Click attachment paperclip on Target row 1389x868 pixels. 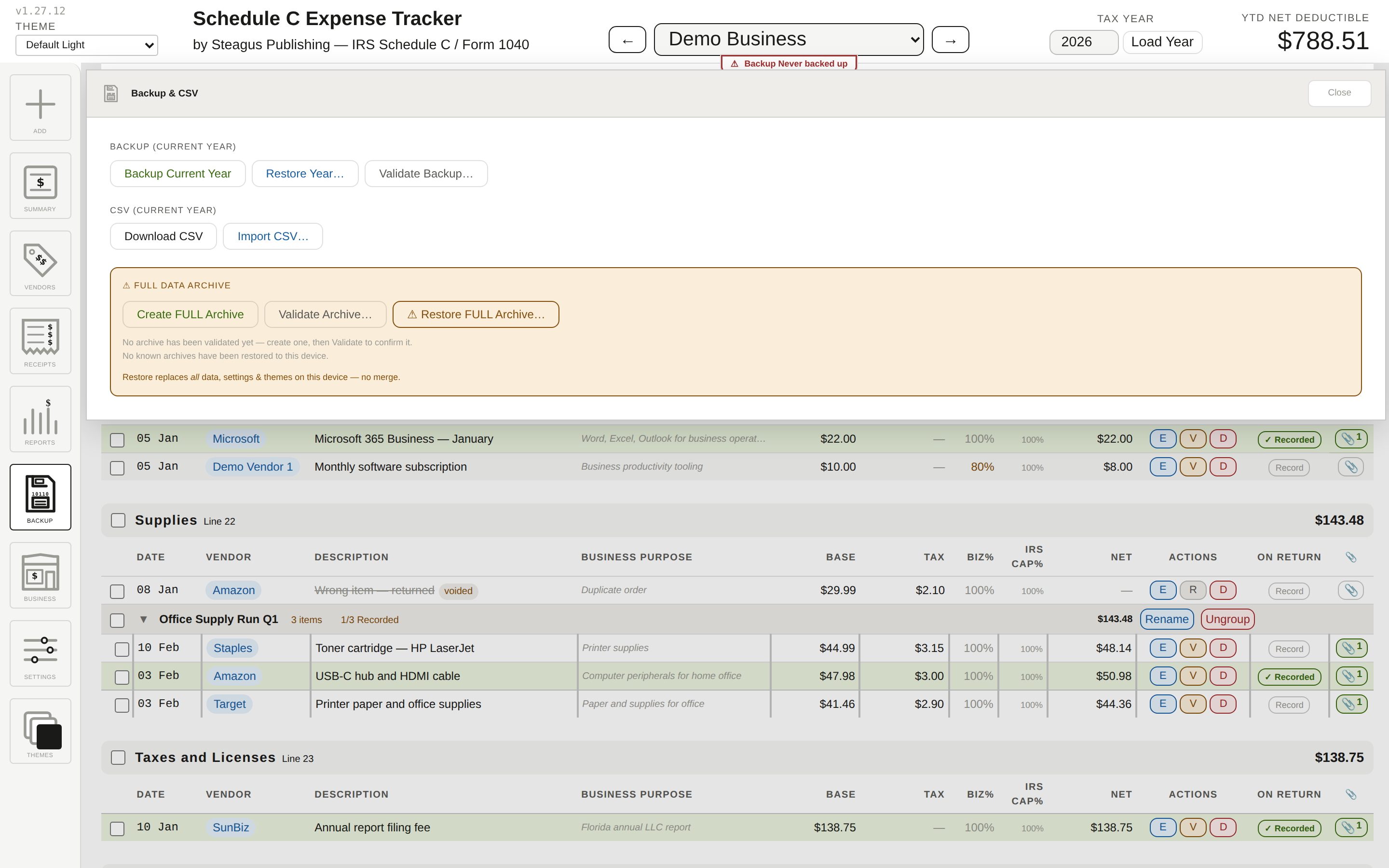point(1351,704)
